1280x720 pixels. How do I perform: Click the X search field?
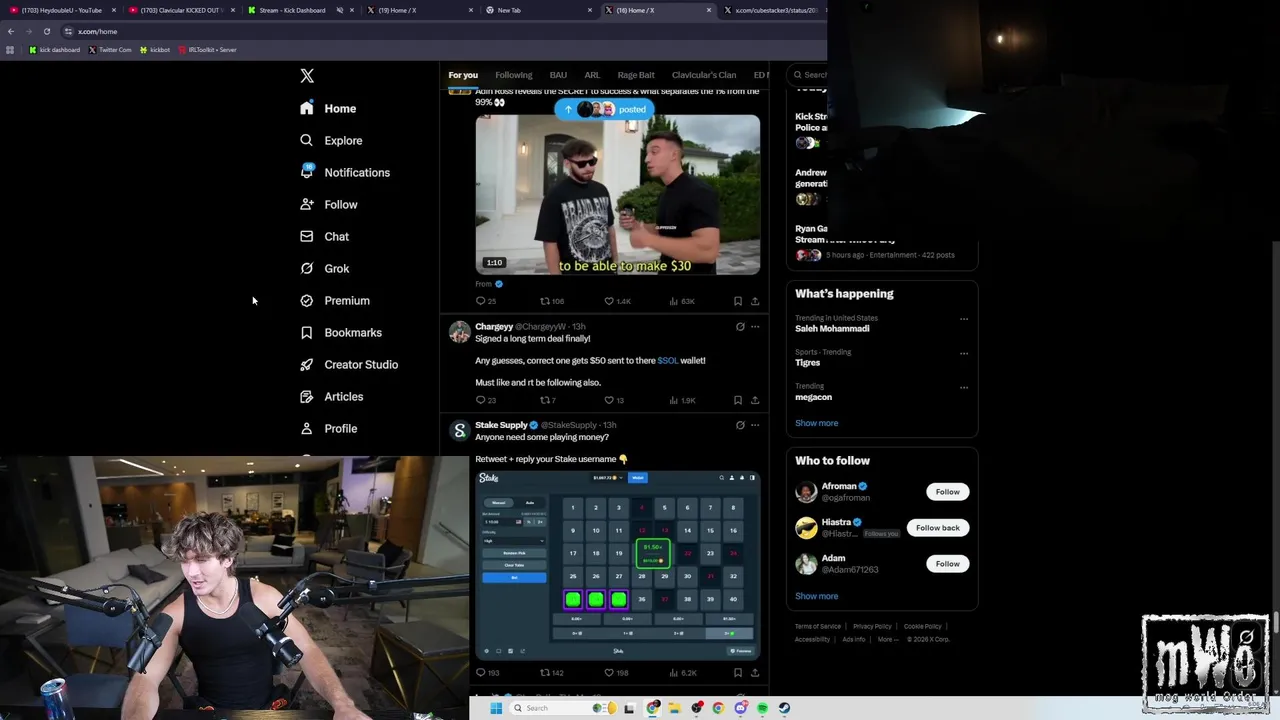808,75
